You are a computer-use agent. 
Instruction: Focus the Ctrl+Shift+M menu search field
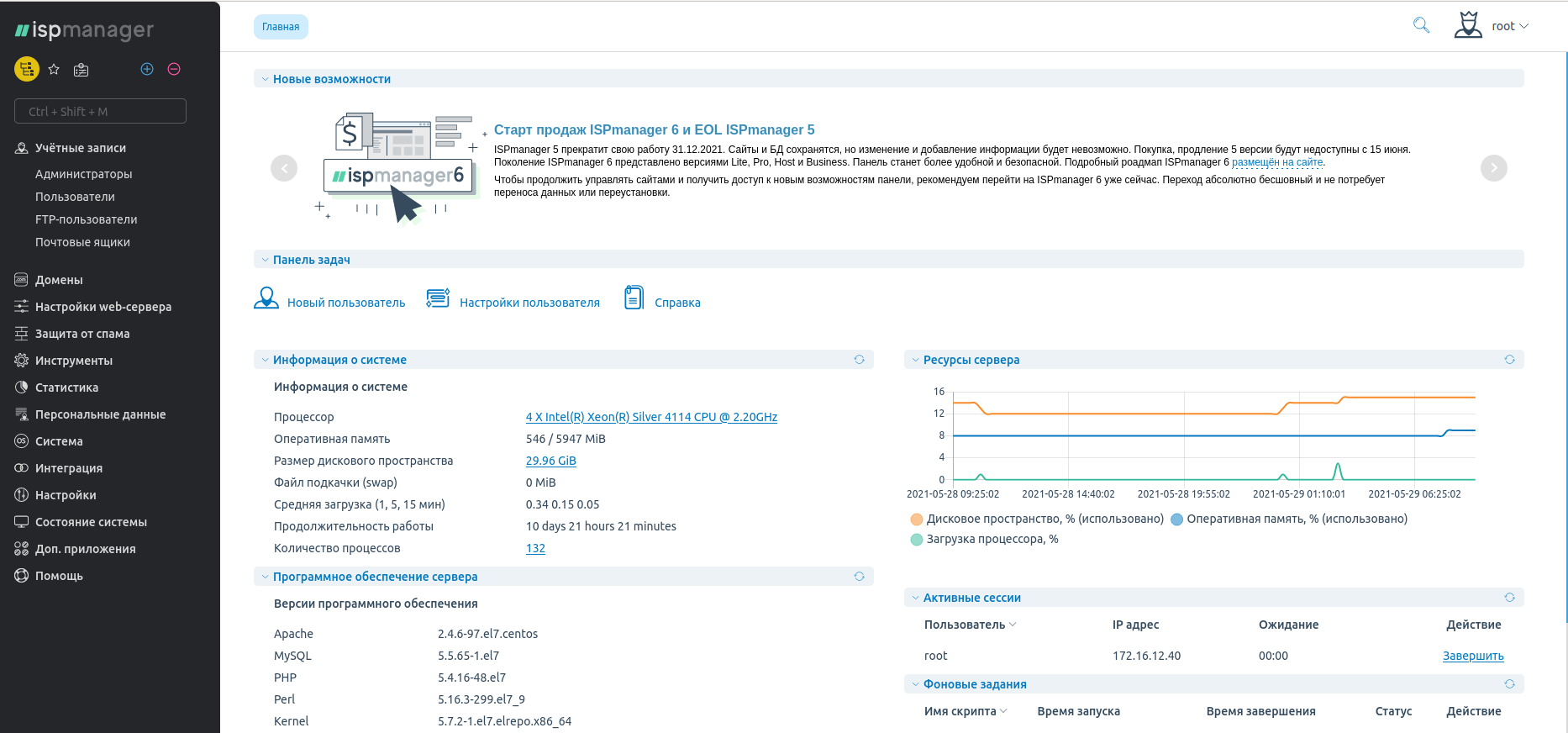(100, 111)
